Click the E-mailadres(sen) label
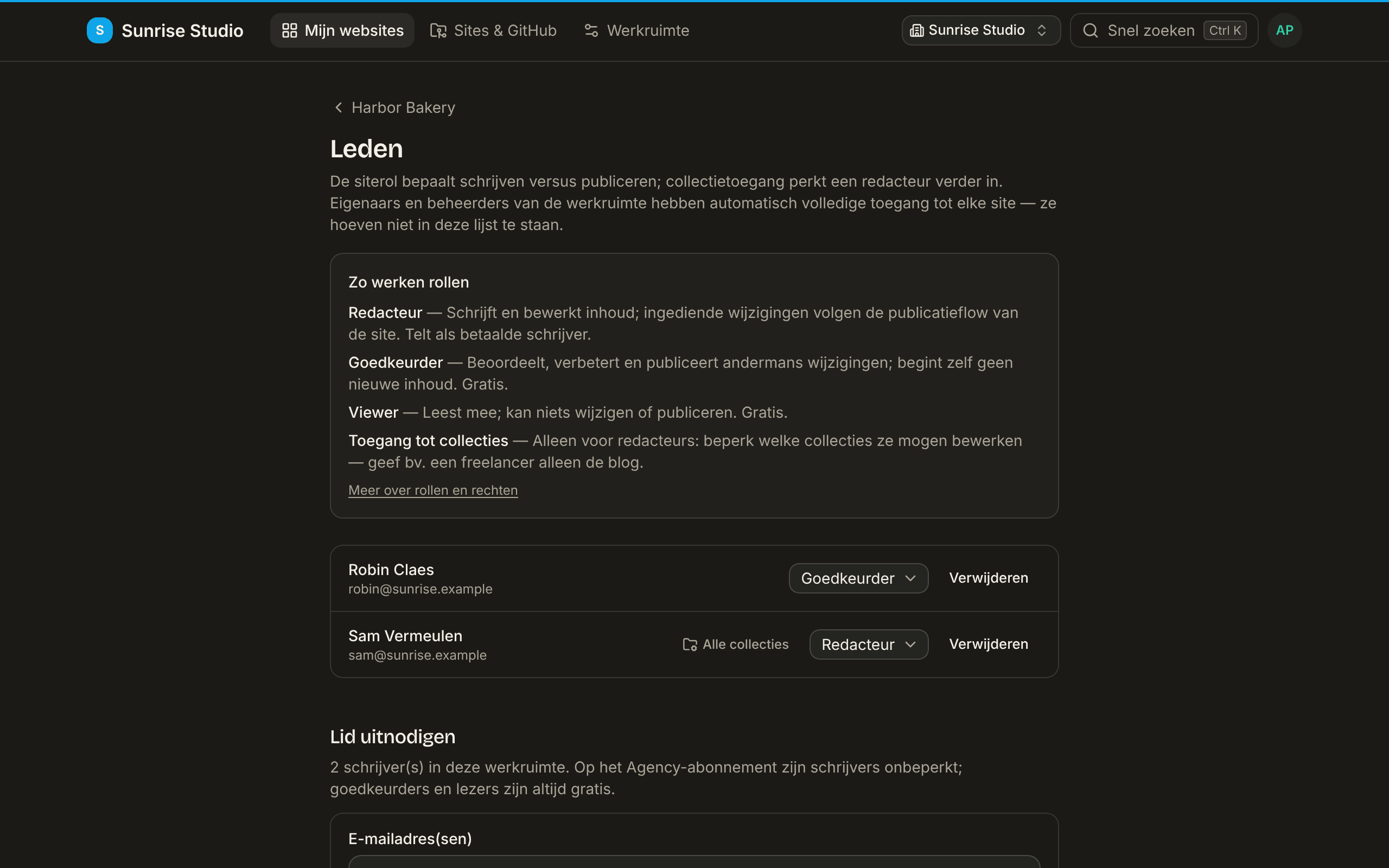The height and width of the screenshot is (868, 1389). [410, 839]
